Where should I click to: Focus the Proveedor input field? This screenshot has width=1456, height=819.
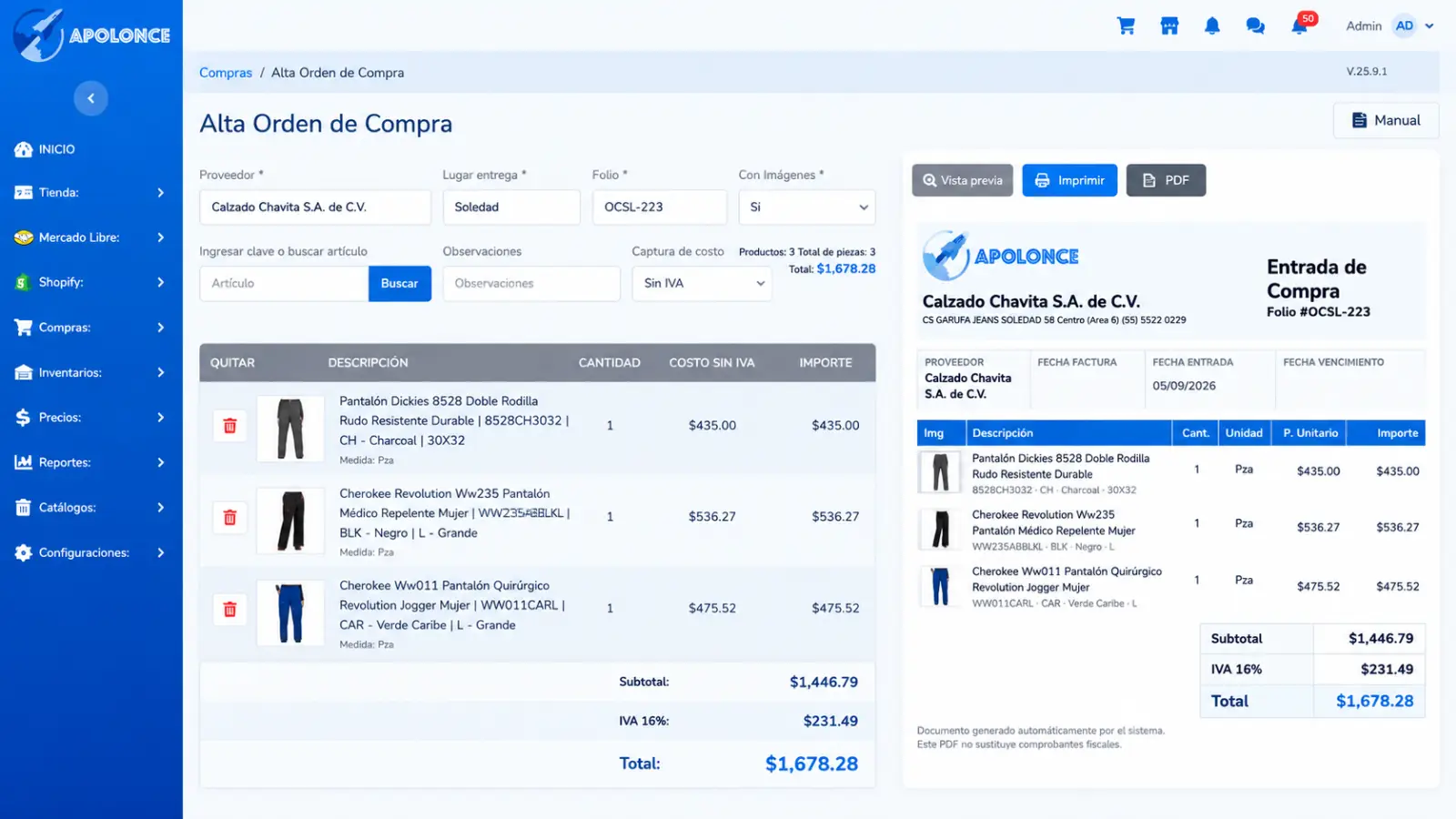click(x=315, y=207)
